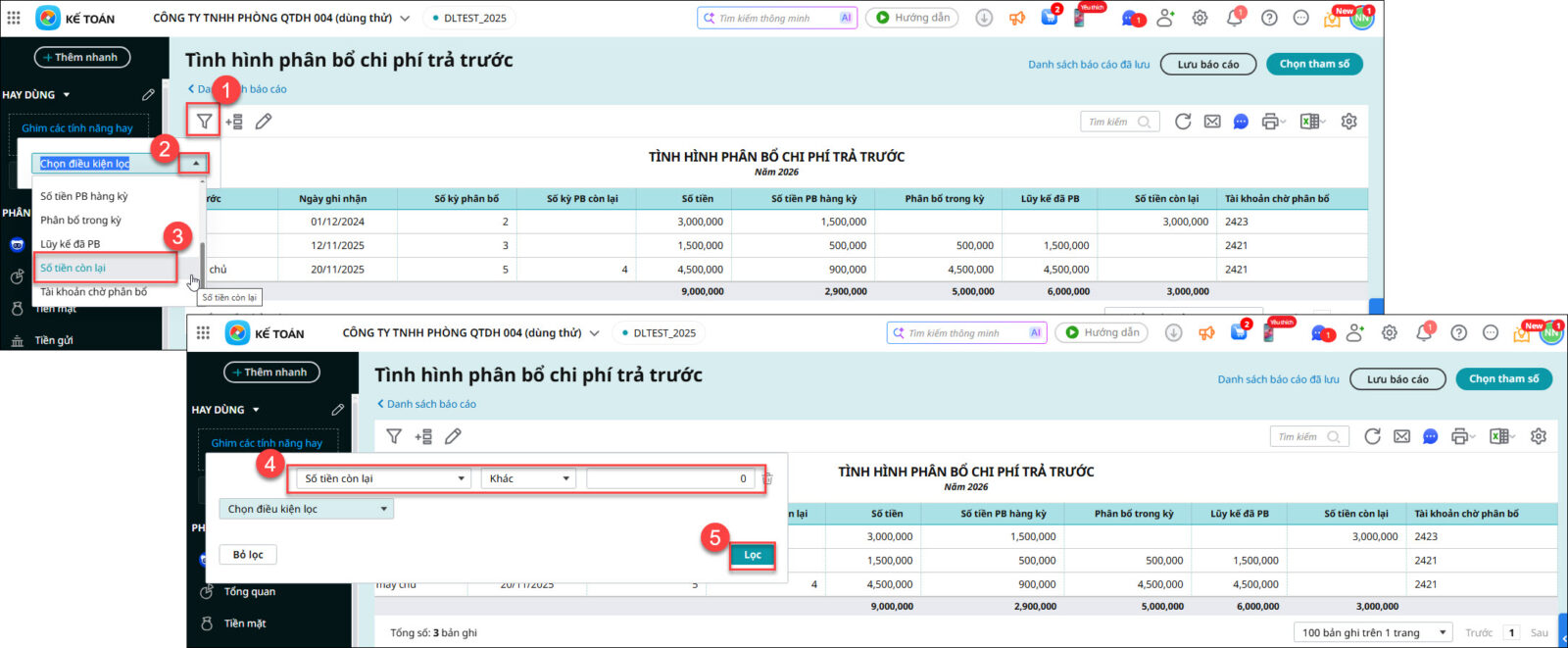
Task: Click the funnel filter icon marked step 1
Action: [204, 122]
